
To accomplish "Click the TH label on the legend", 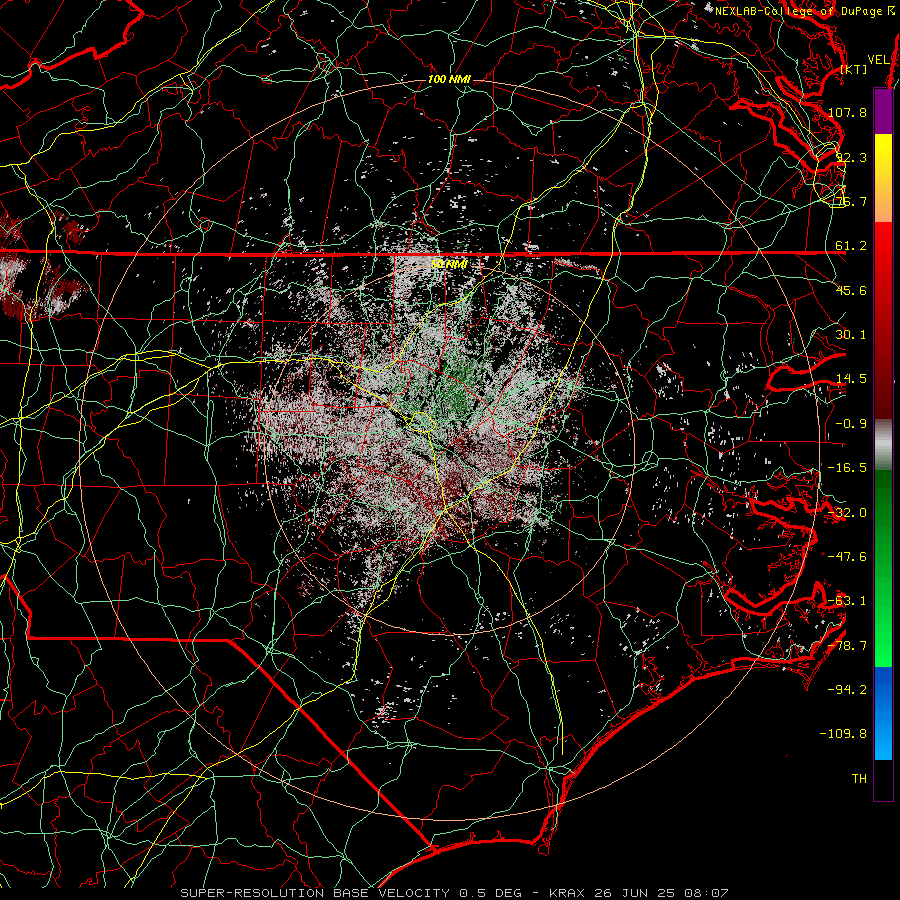I will pyautogui.click(x=859, y=779).
